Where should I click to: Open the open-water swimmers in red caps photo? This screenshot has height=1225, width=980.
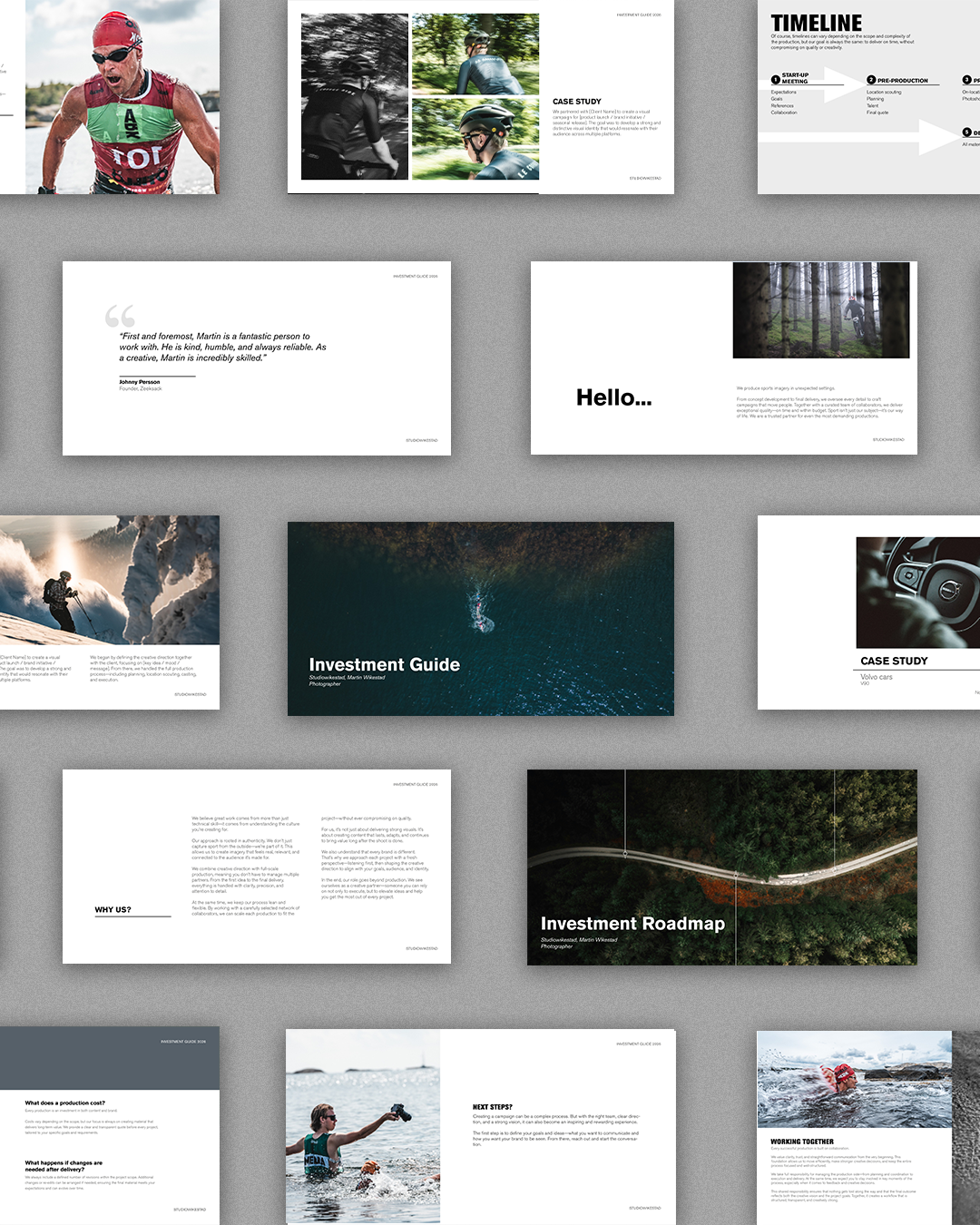[855, 1079]
